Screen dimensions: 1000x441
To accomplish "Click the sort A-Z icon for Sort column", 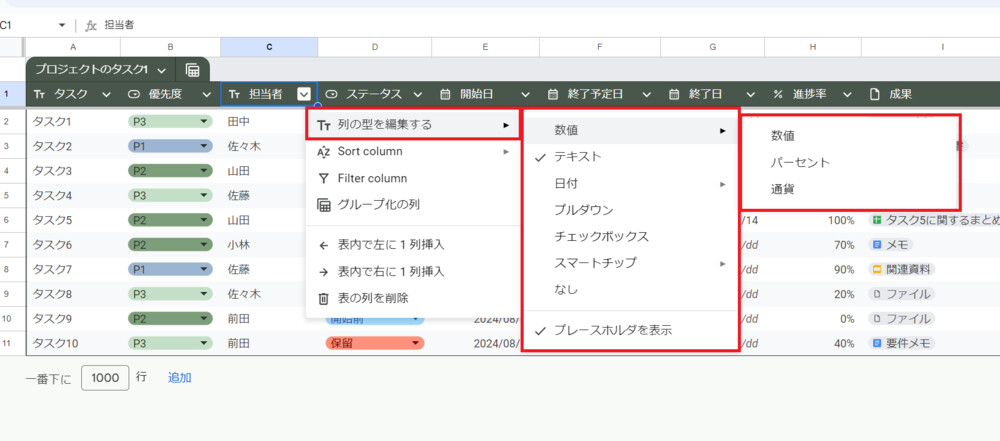I will click(322, 152).
